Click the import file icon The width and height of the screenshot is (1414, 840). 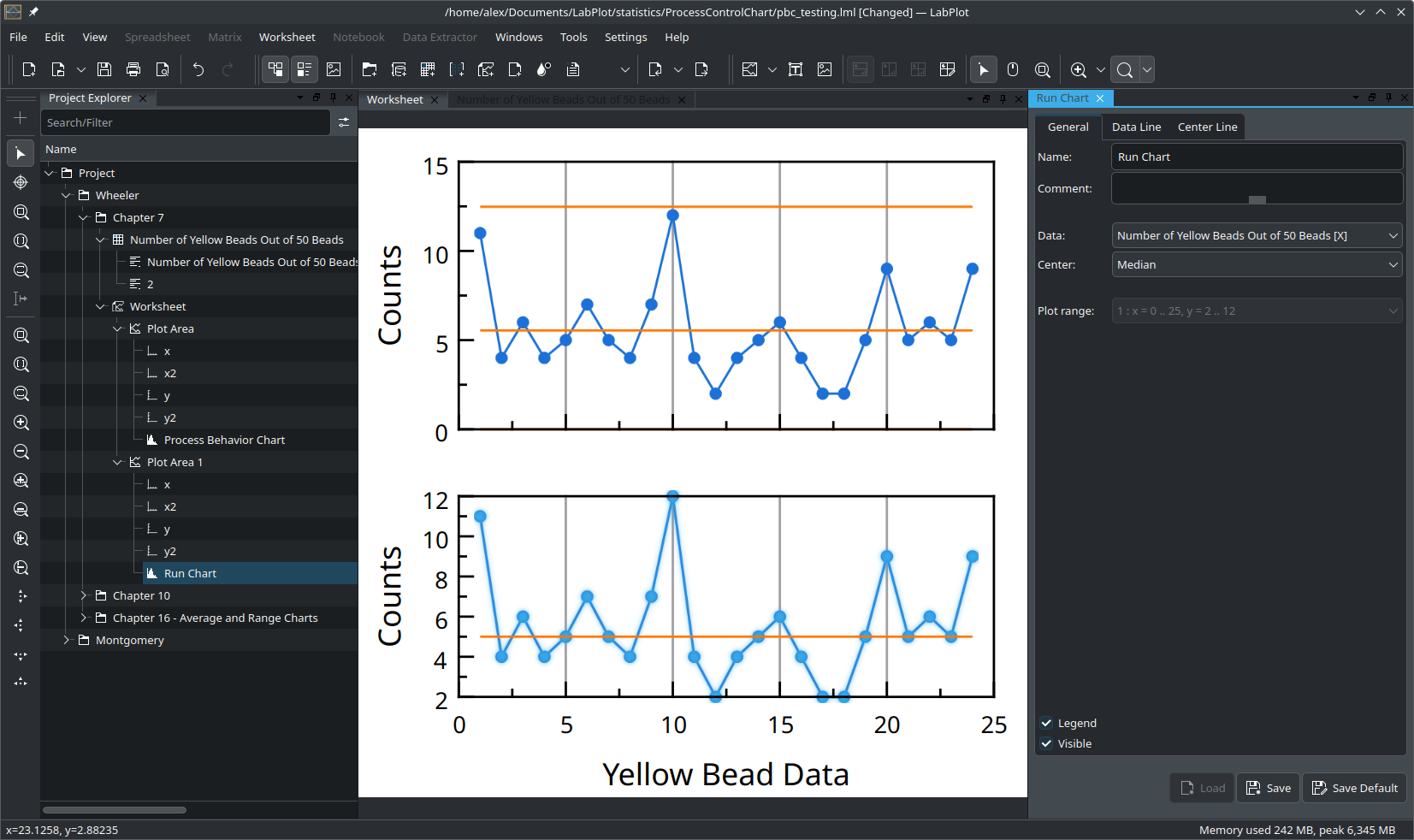coord(655,70)
